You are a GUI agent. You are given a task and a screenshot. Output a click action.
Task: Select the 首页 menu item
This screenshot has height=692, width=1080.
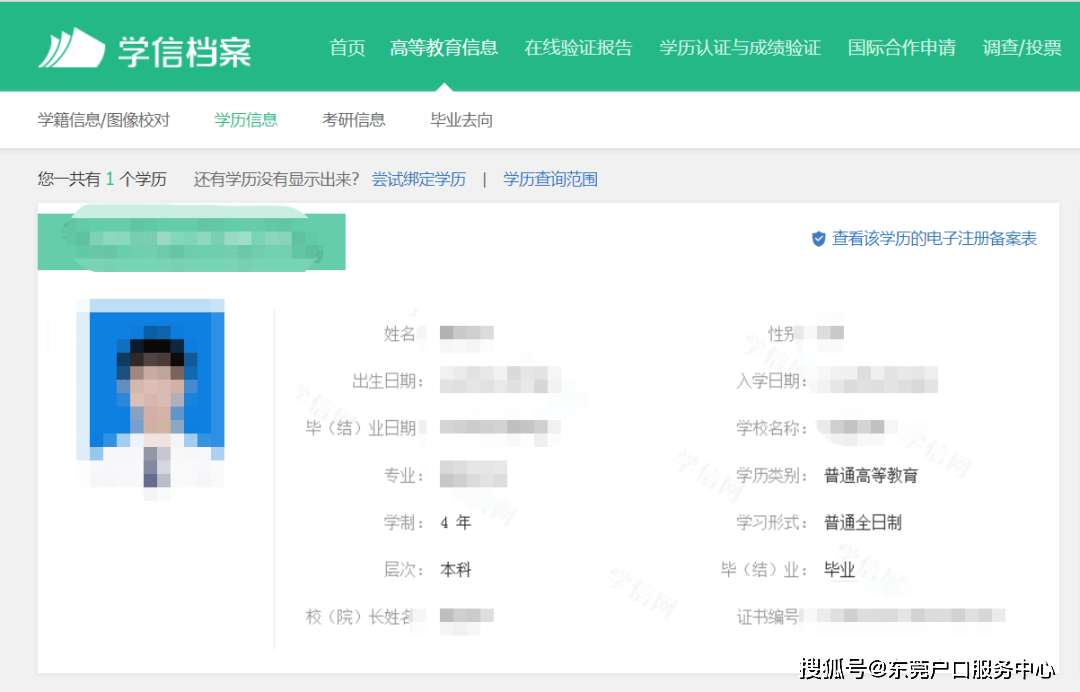347,46
